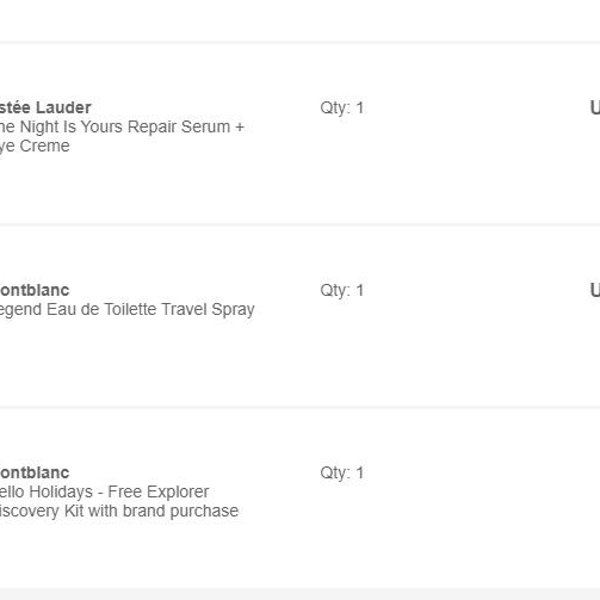Viewport: 600px width, 600px height.
Task: Click Qty: 1 for Hello Holidays kit
Action: click(342, 473)
